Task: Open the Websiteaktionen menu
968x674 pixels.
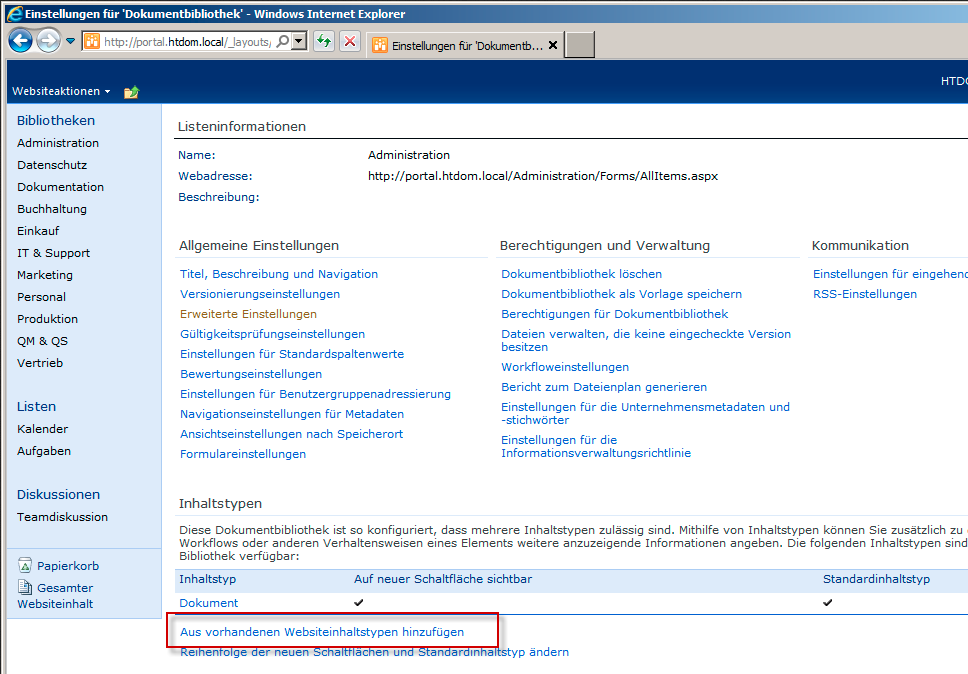Action: pyautogui.click(x=61, y=91)
